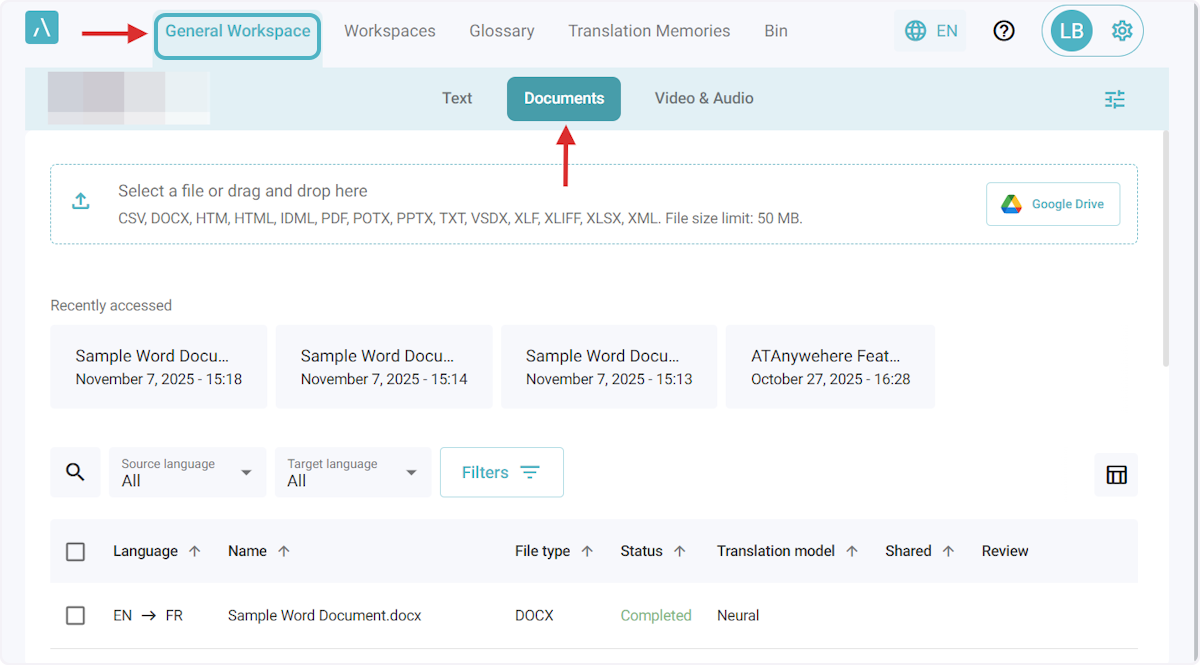The height and width of the screenshot is (665, 1200).
Task: Click the Google Drive button
Action: tap(1053, 204)
